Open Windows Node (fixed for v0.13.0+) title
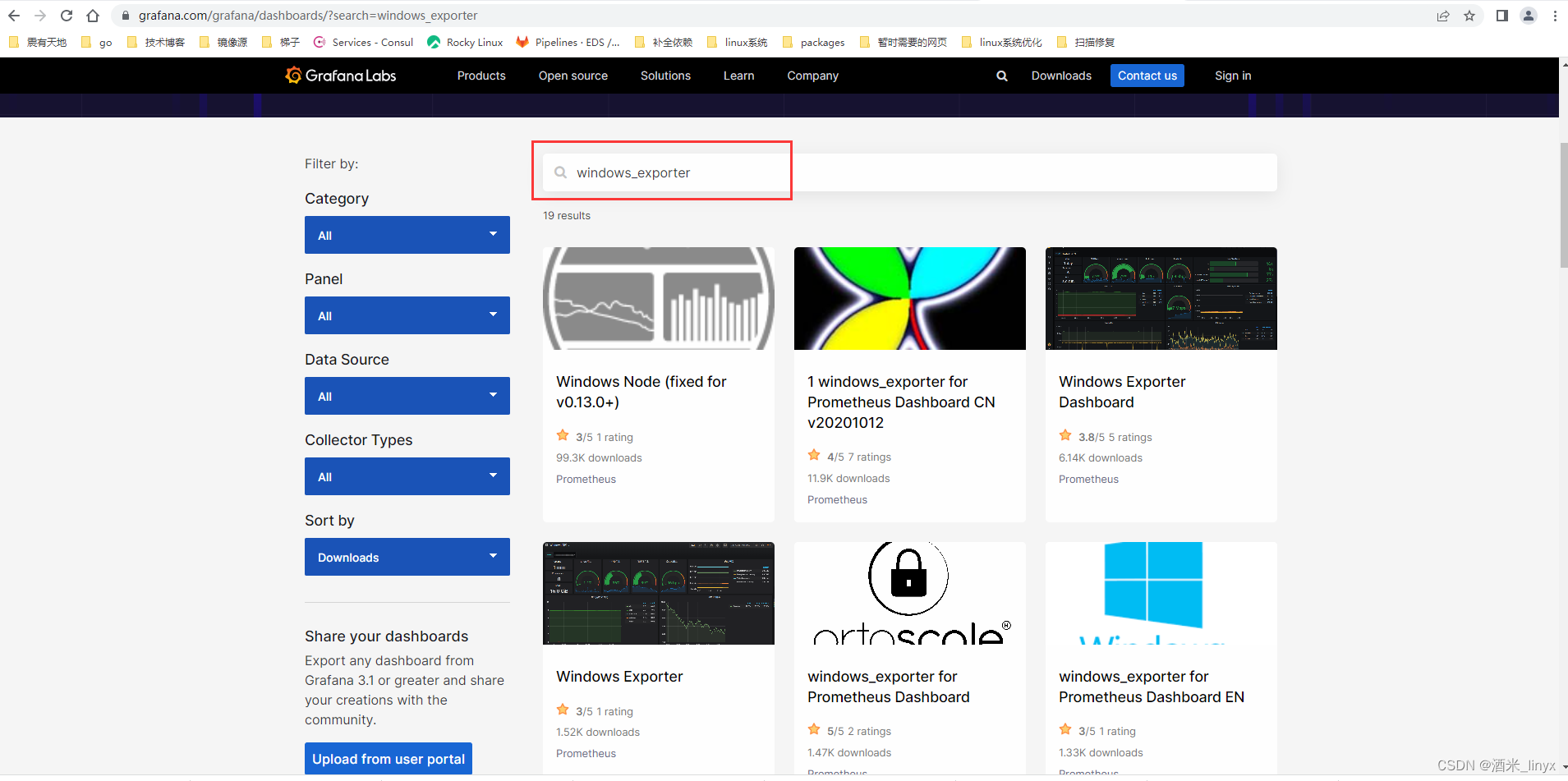 [x=641, y=392]
